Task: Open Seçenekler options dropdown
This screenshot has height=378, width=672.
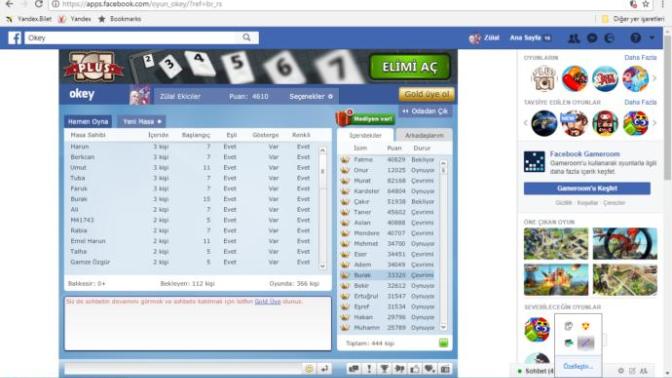Action: [311, 96]
